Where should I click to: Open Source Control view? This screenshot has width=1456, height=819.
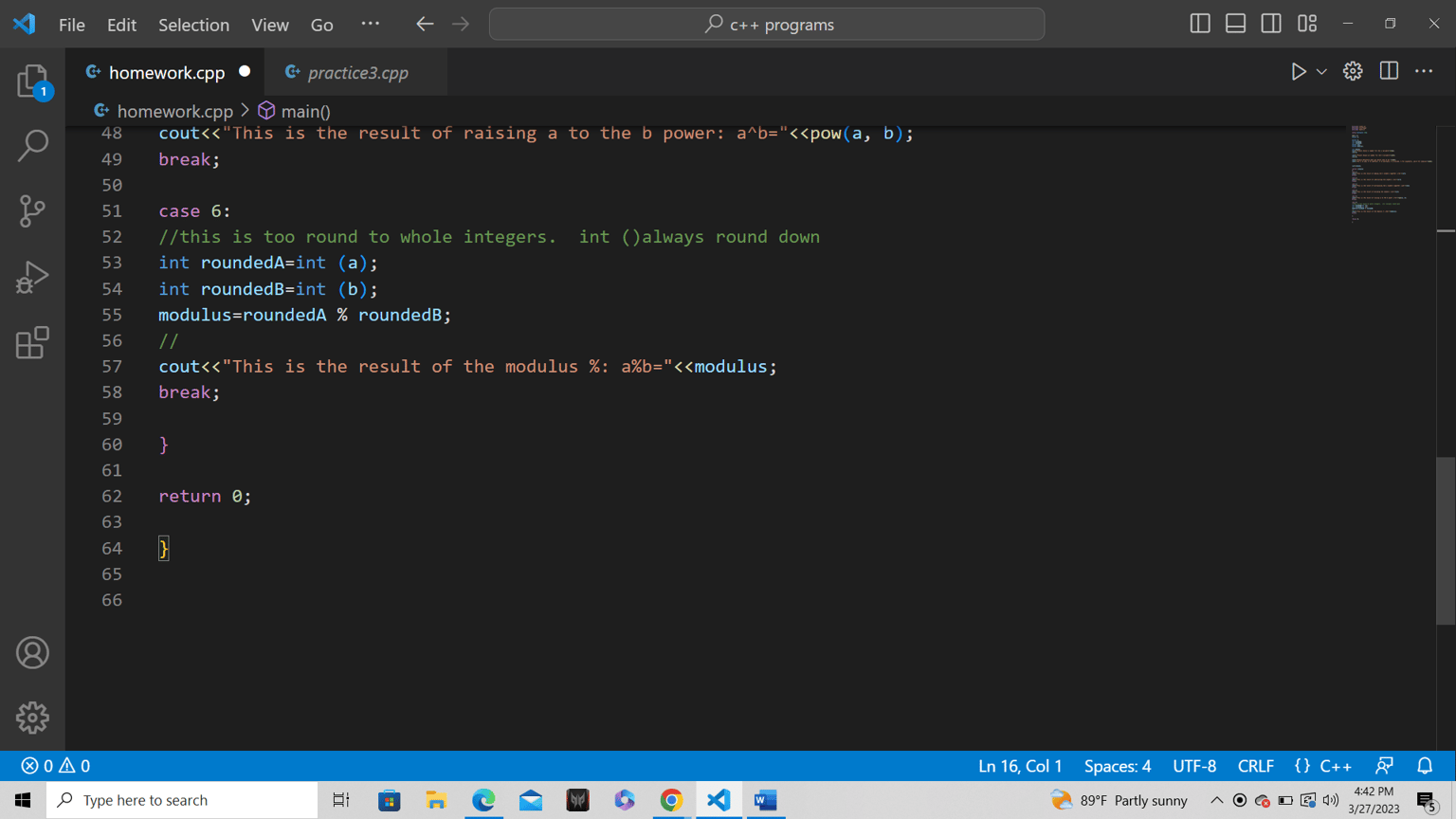(x=32, y=210)
